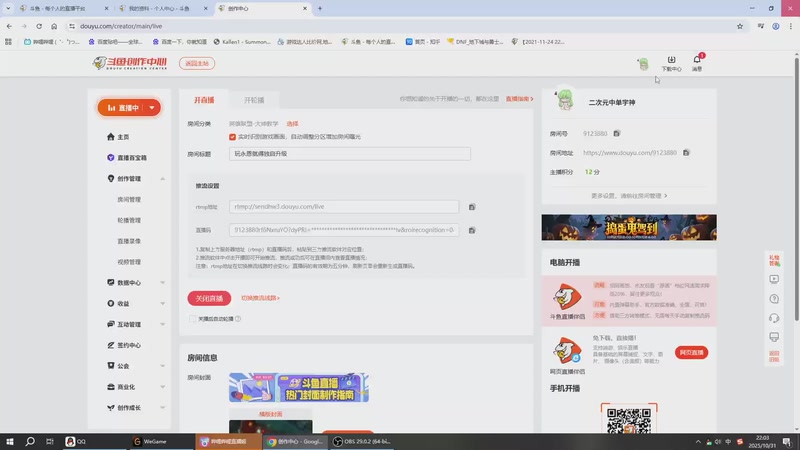Image resolution: width=800 pixels, height=450 pixels.
Task: Open the 消息 notification bell
Action: point(697,63)
